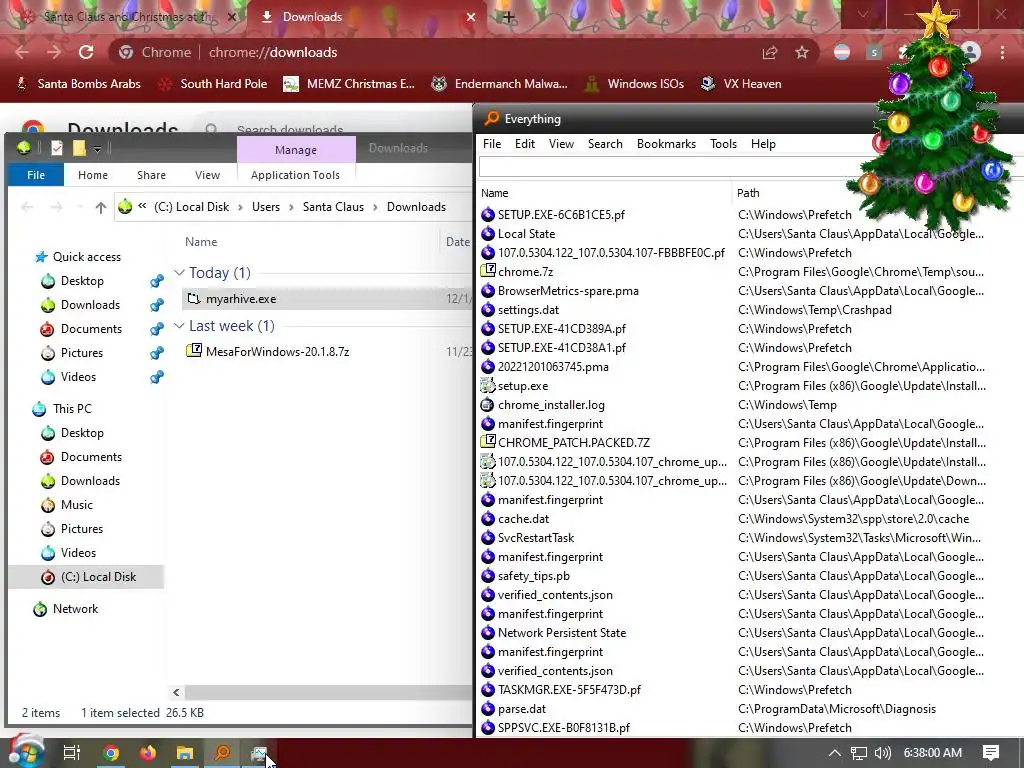Go back in Chrome
The height and width of the screenshot is (768, 1024).
click(22, 52)
